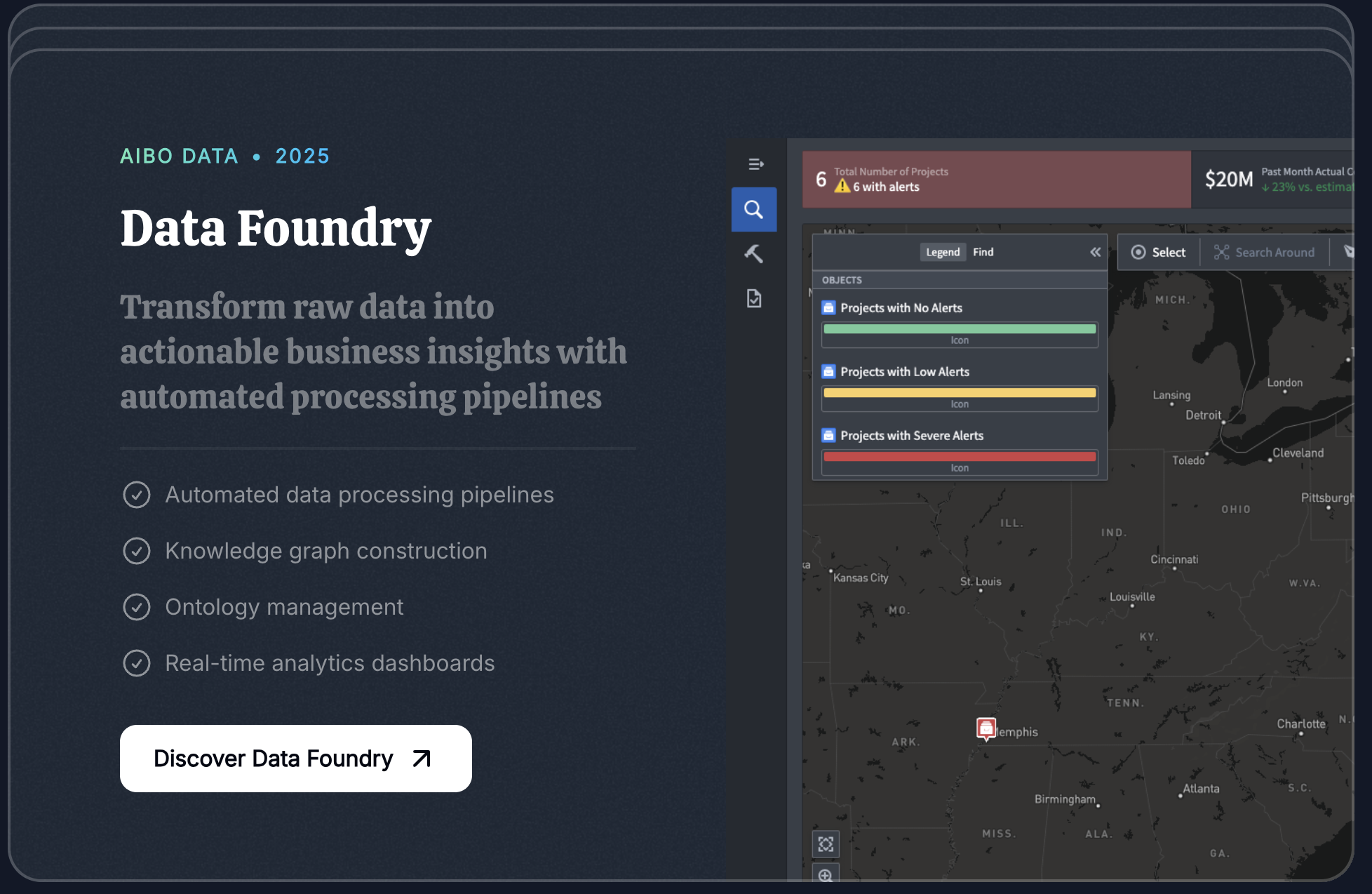Click the document checkmark sidebar icon
The image size is (1372, 894).
pyautogui.click(x=753, y=299)
